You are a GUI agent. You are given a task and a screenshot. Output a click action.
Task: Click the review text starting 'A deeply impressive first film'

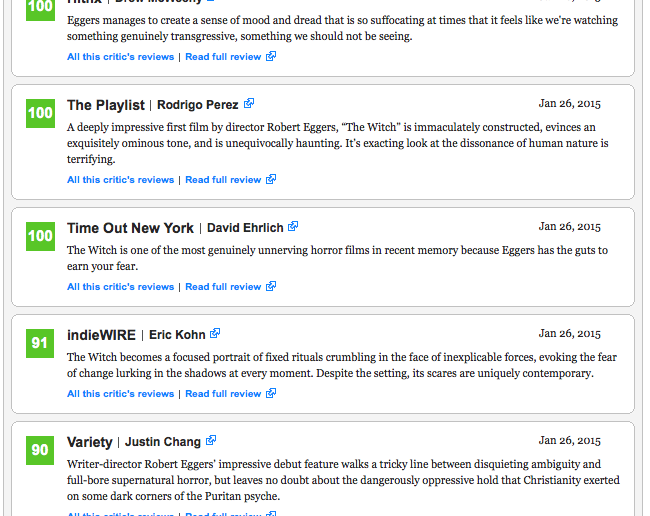pos(338,143)
